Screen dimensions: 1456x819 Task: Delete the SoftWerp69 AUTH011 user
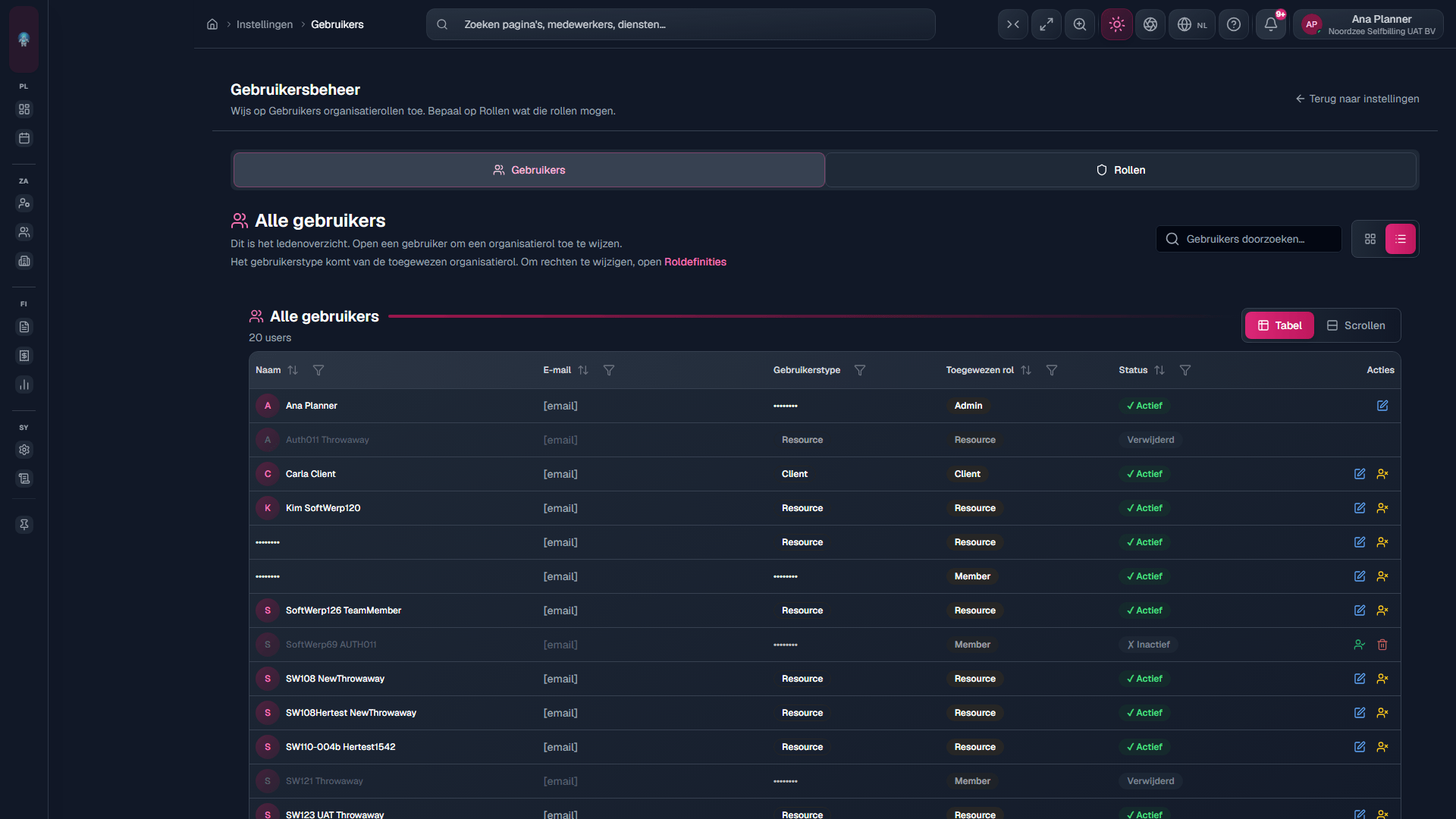click(1382, 645)
